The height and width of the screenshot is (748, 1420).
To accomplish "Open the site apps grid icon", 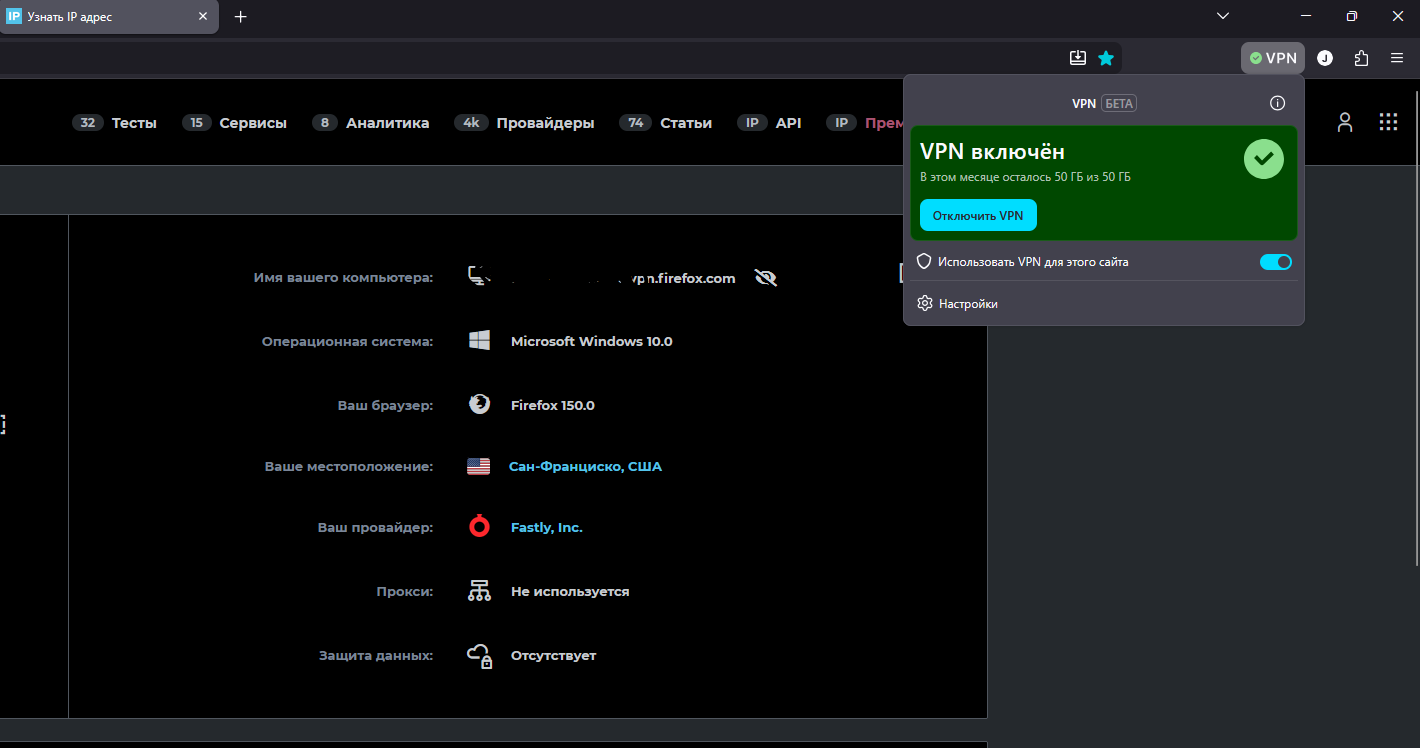I will click(x=1388, y=122).
